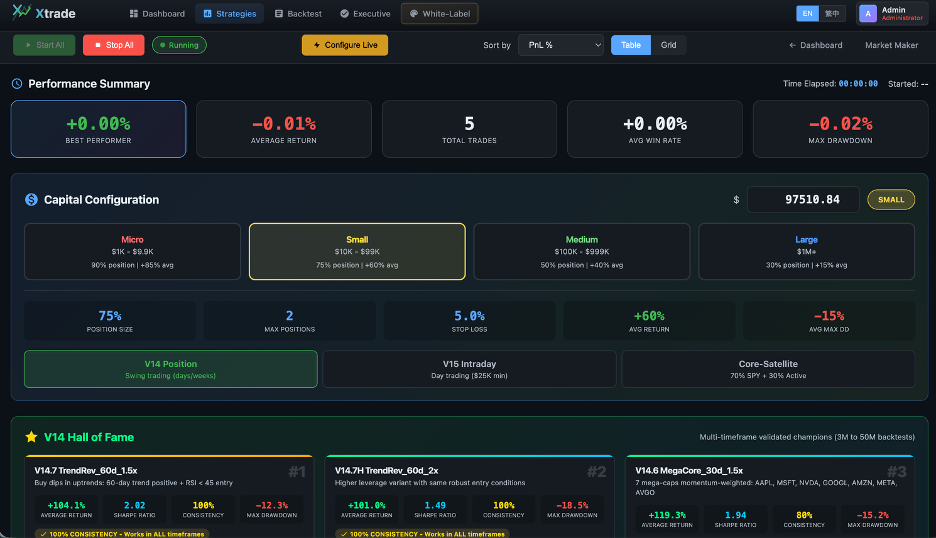Click the Hall of Fame star icon
This screenshot has height=538, width=936.
pos(32,437)
